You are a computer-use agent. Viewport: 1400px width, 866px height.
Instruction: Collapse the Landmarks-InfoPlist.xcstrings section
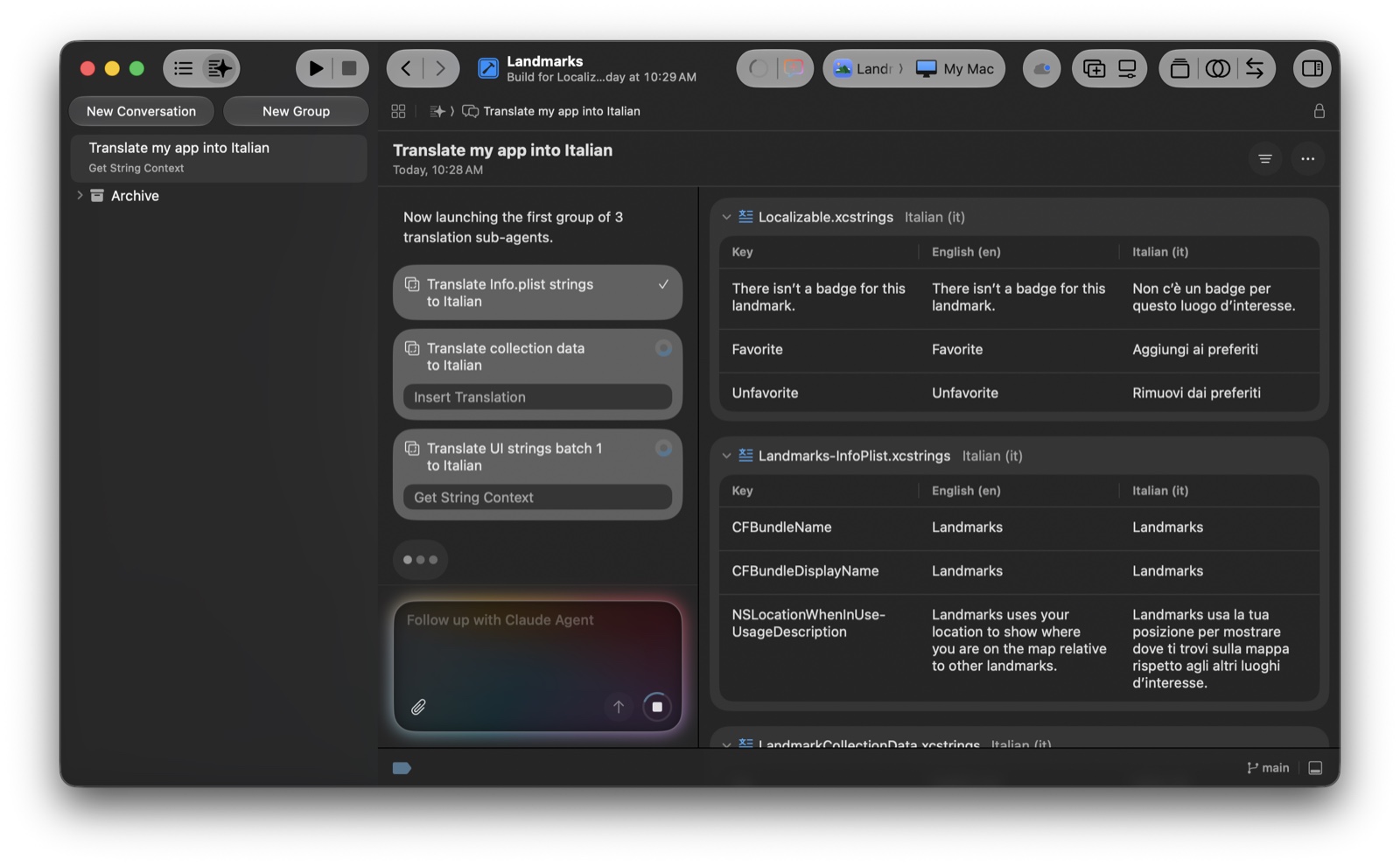pos(726,456)
